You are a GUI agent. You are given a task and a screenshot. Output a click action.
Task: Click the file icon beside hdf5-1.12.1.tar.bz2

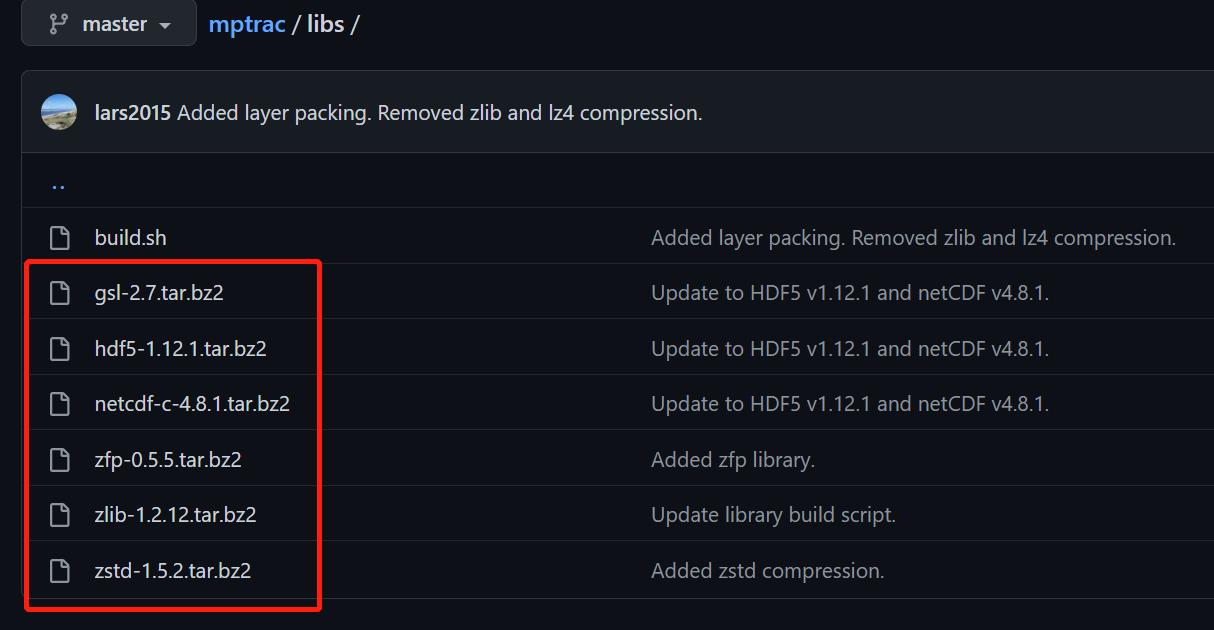(60, 349)
